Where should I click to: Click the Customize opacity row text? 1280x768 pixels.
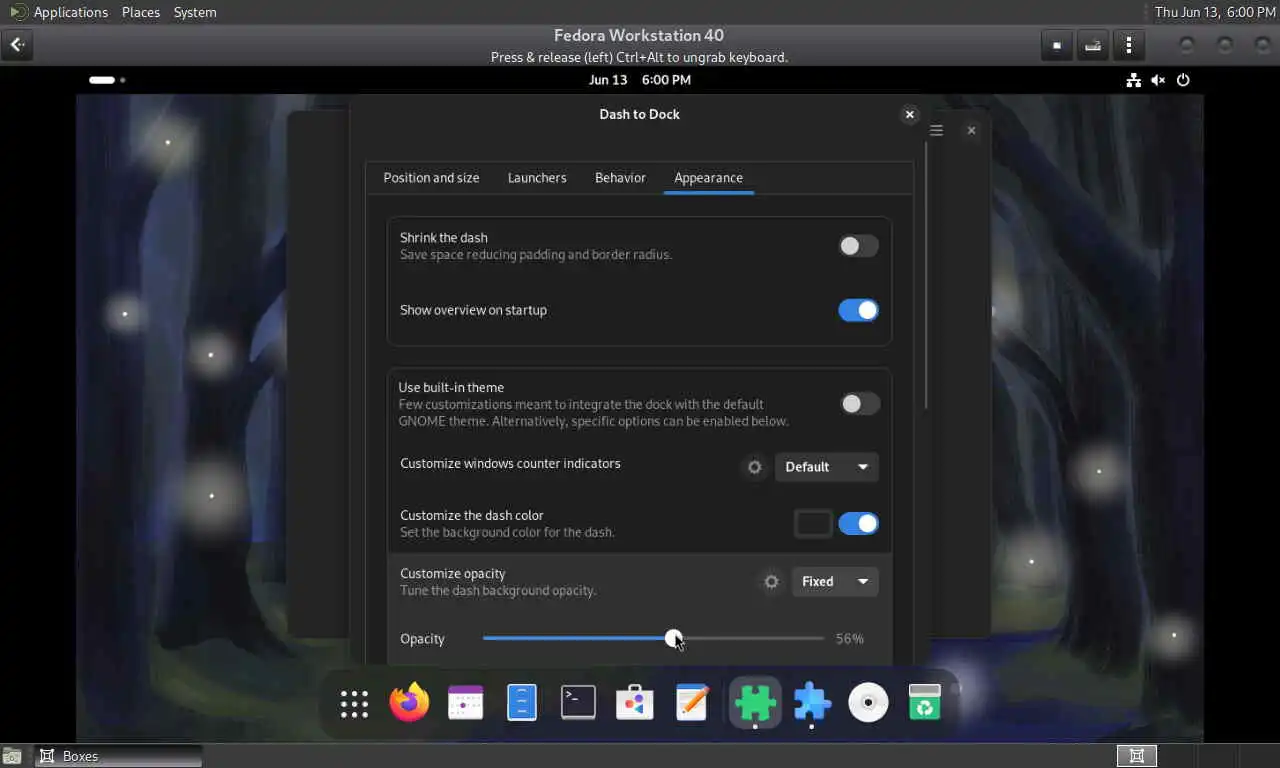click(498, 581)
